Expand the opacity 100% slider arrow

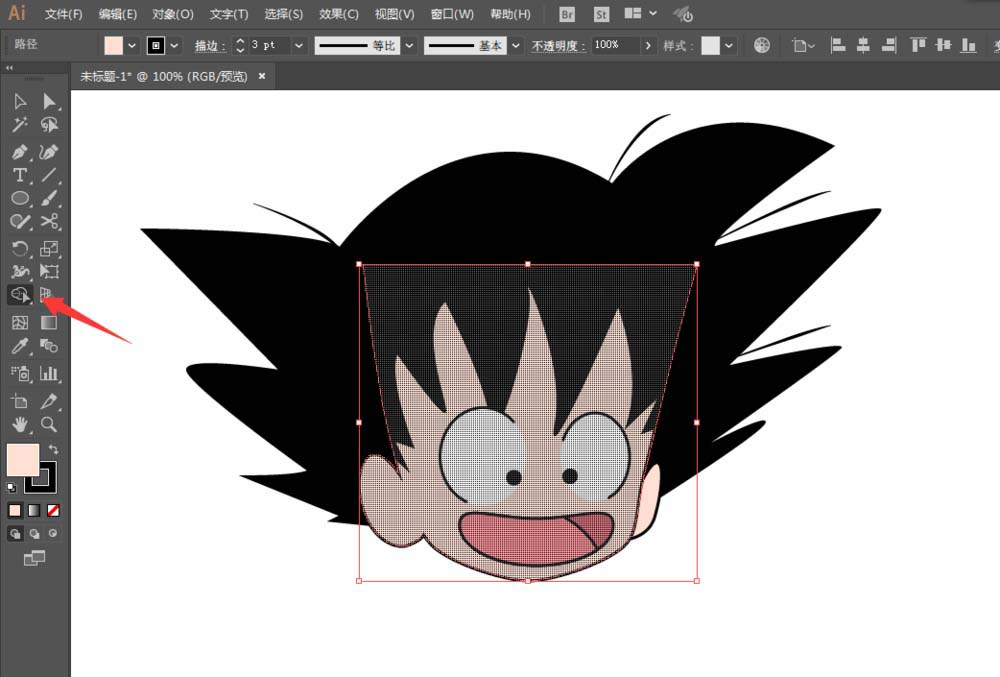pyautogui.click(x=648, y=45)
